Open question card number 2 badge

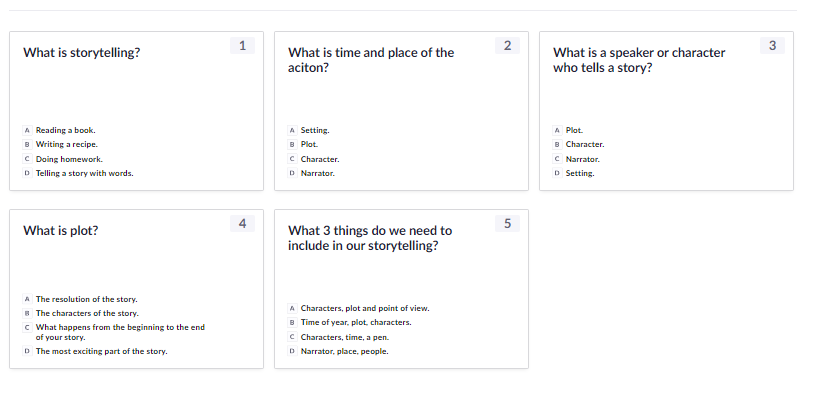508,46
